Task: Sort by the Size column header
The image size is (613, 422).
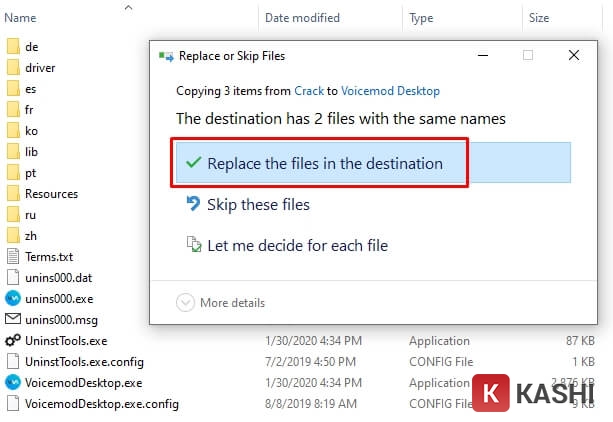Action: coord(539,18)
